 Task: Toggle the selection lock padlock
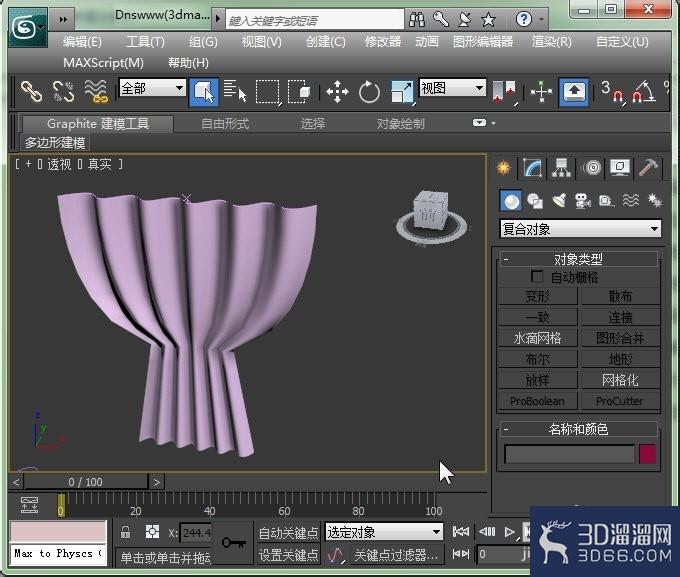(126, 532)
